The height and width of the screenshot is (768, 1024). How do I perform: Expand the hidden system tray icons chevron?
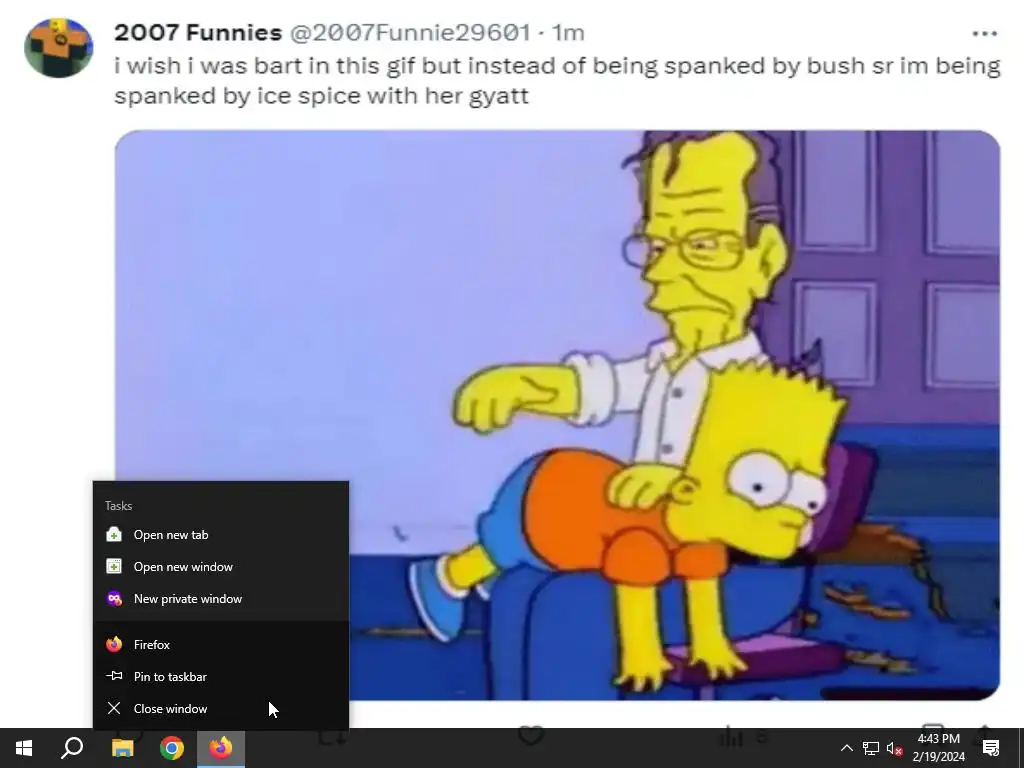coord(846,748)
